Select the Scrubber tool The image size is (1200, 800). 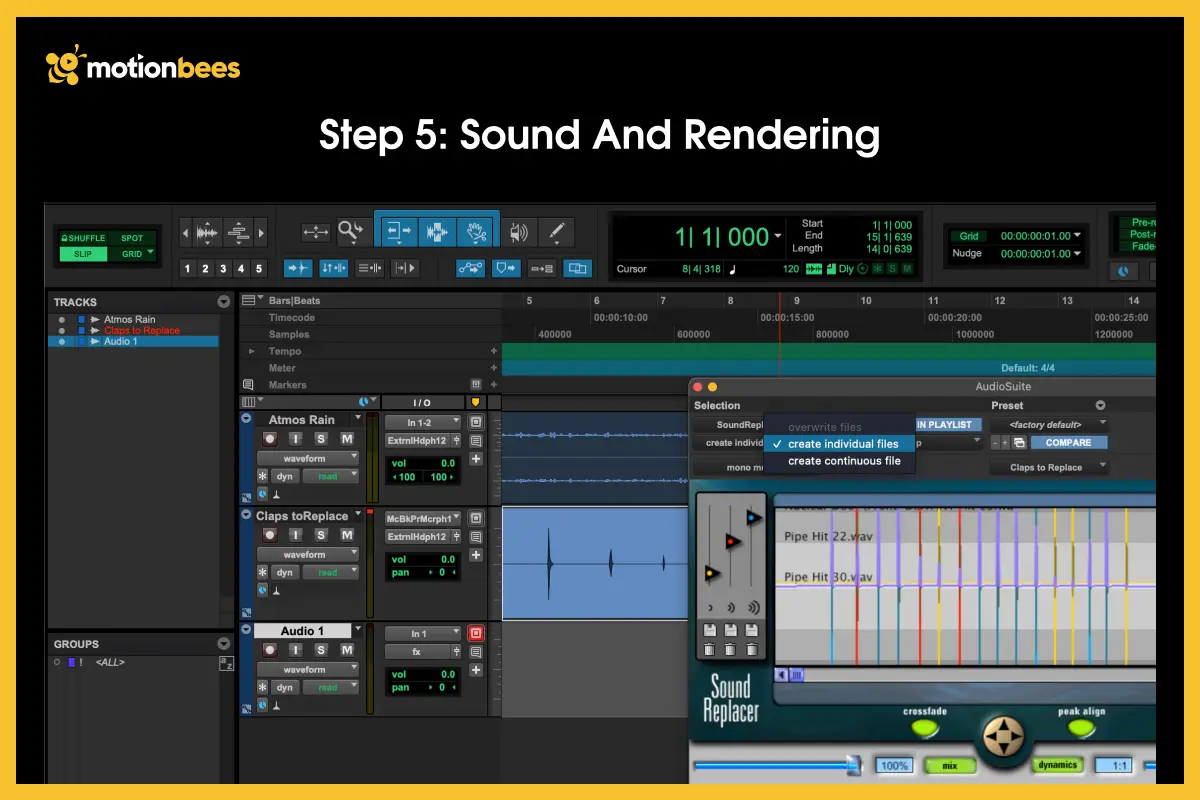[x=518, y=232]
